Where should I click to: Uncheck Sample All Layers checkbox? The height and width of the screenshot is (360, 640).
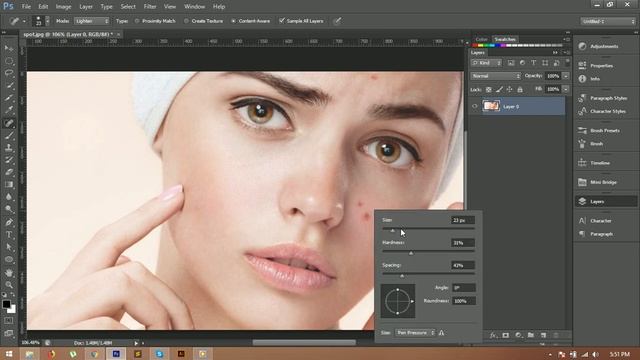282,20
